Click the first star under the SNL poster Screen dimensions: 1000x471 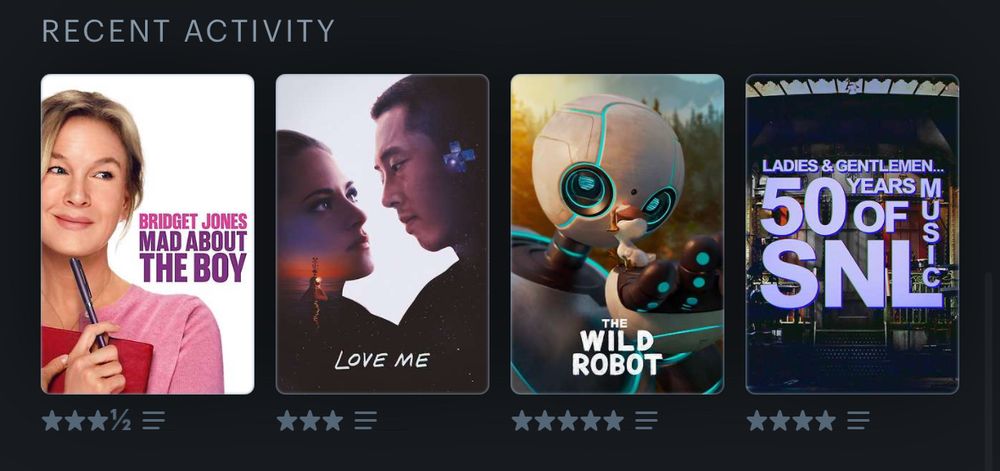757,421
